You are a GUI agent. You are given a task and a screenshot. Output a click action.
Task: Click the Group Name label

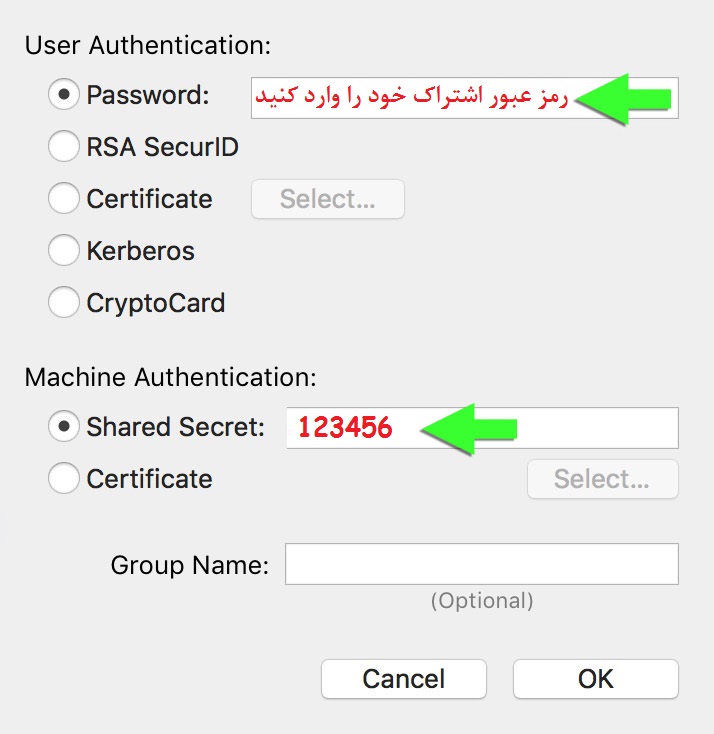[x=189, y=565]
